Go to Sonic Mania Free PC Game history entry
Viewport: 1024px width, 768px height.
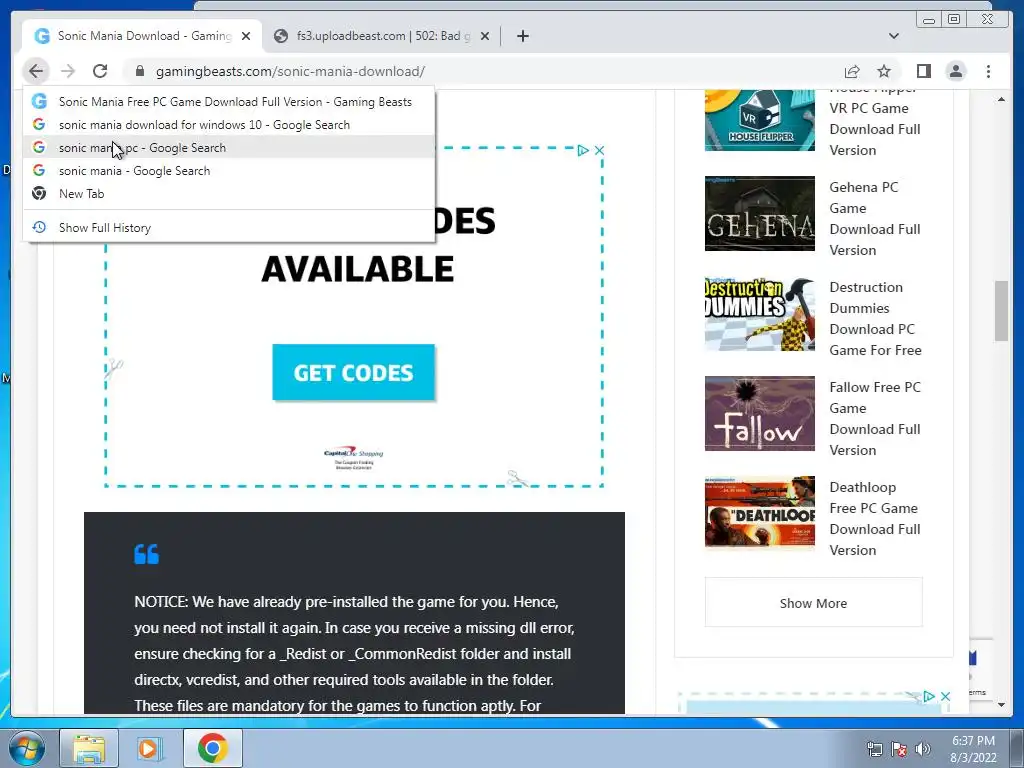(229, 102)
